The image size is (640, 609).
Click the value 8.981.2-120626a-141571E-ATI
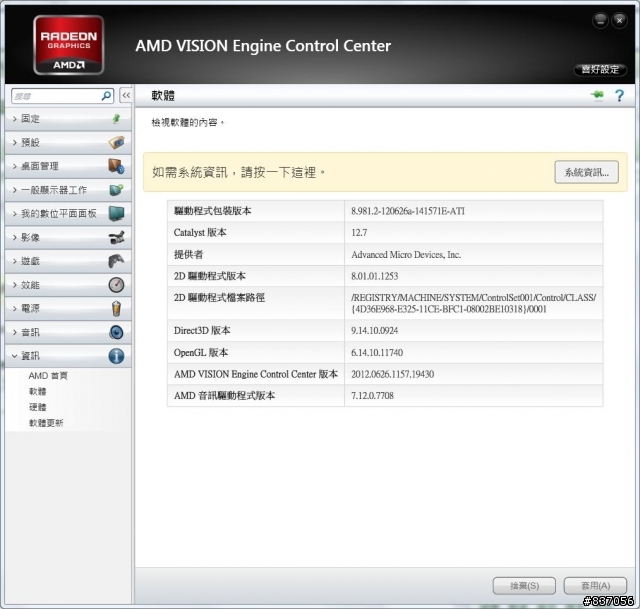point(408,211)
